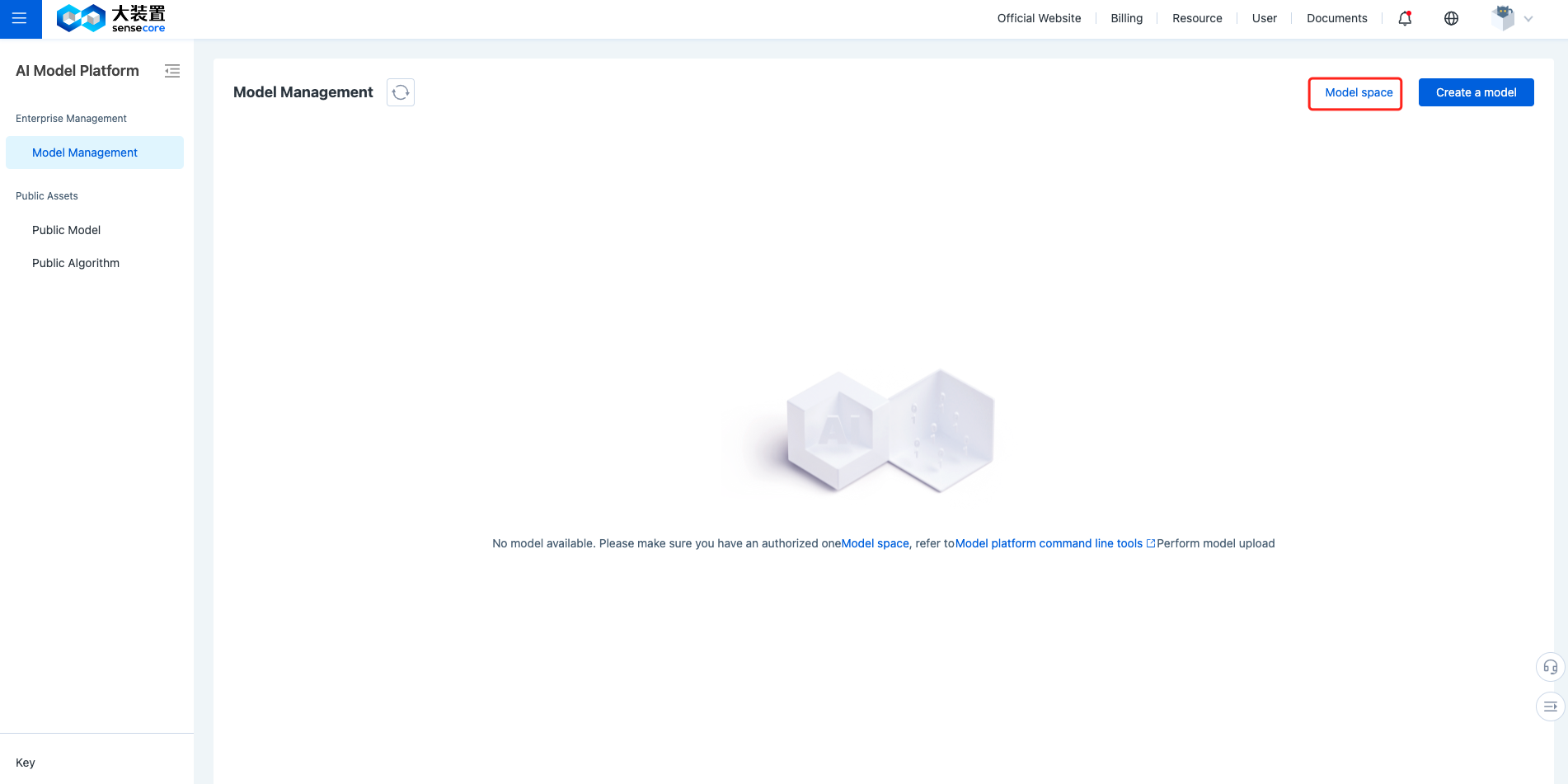Select Model Management in sidebar
Screen dimensions: 1568x784
tap(95, 153)
